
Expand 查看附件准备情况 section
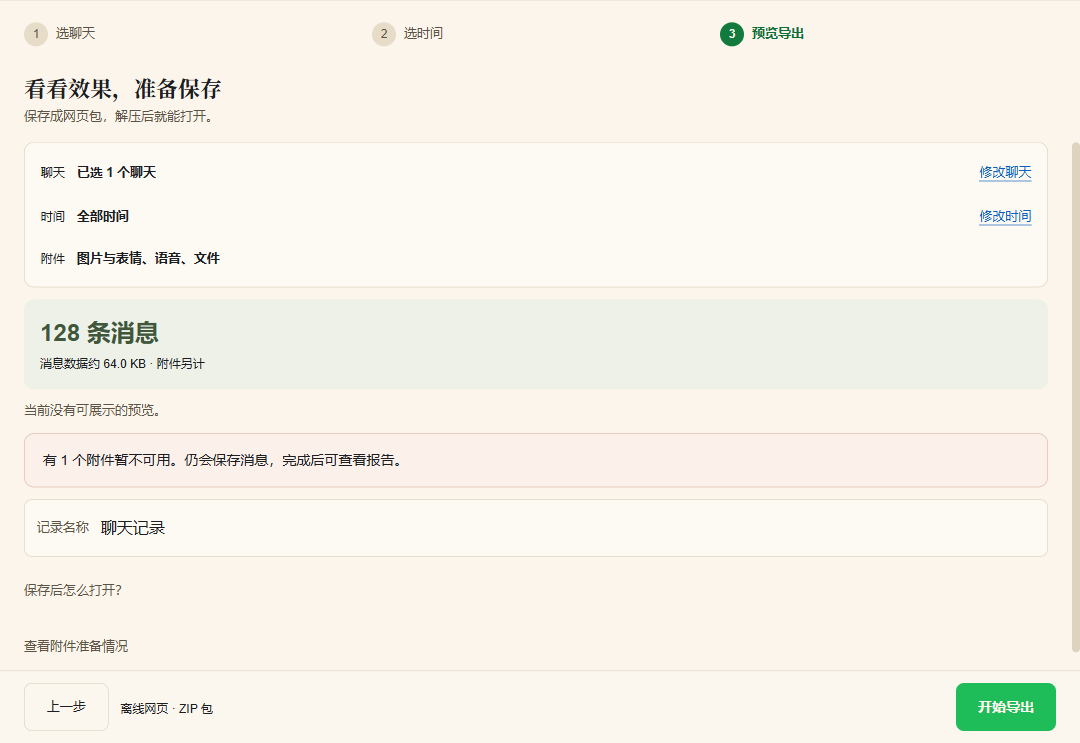coord(76,646)
